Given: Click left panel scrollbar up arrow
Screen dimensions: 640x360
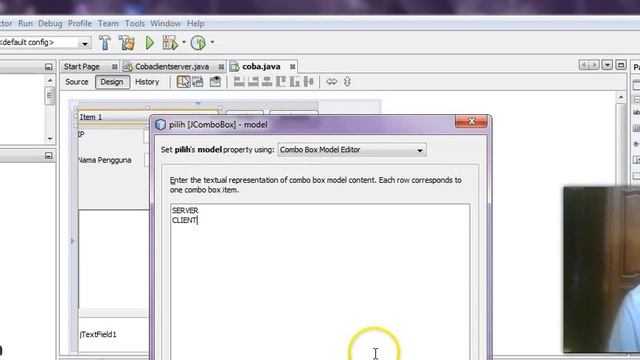Looking at the screenshot, I should tap(50, 80).
